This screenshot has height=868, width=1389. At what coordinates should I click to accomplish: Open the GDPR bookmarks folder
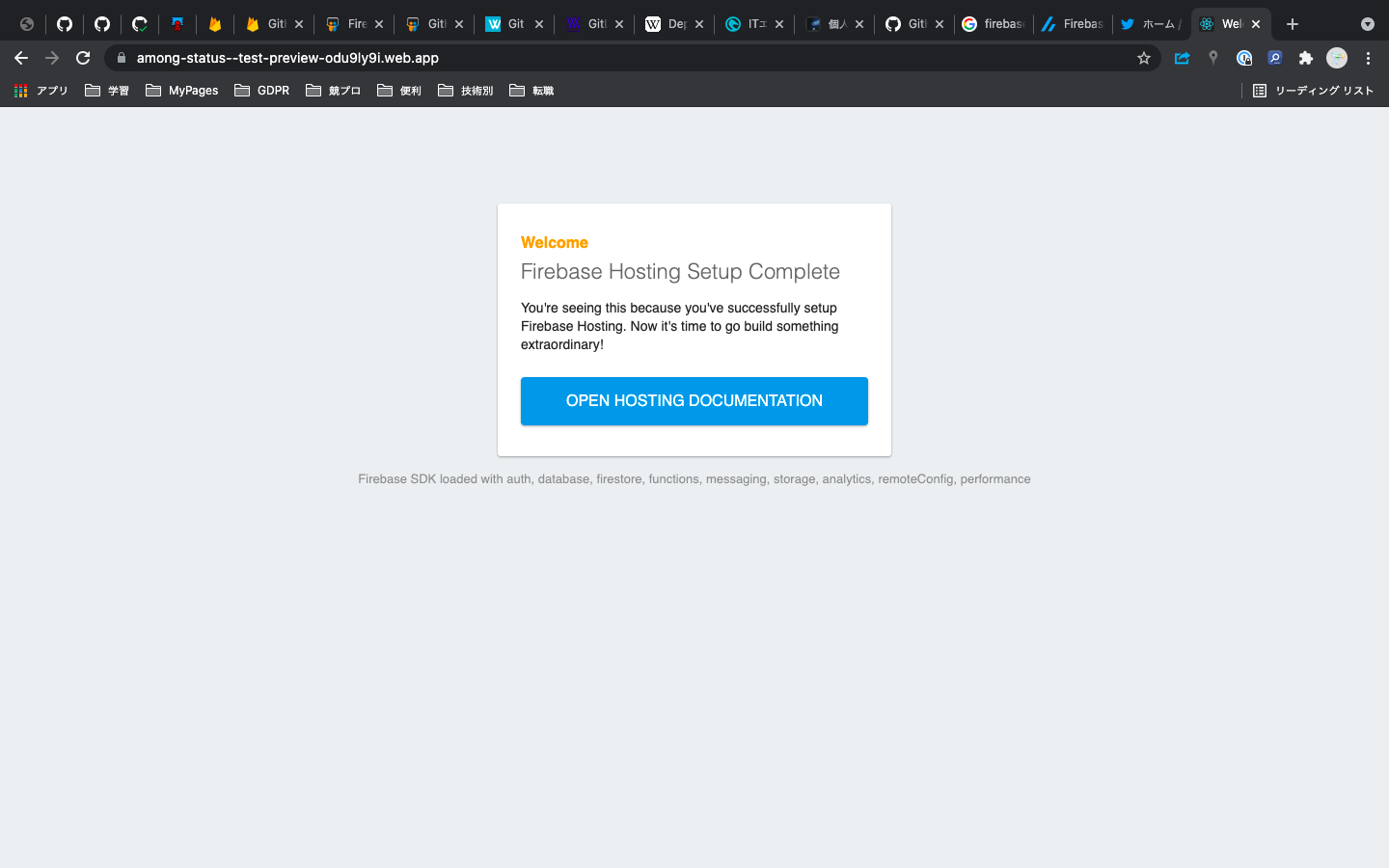coord(262,91)
